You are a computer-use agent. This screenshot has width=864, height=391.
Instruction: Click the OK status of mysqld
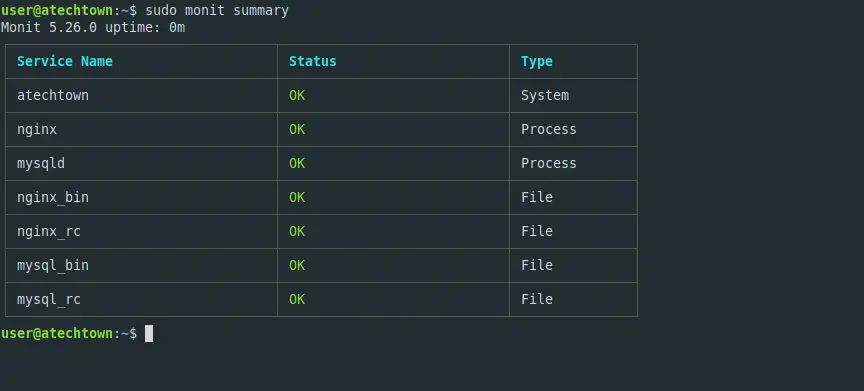[297, 164]
